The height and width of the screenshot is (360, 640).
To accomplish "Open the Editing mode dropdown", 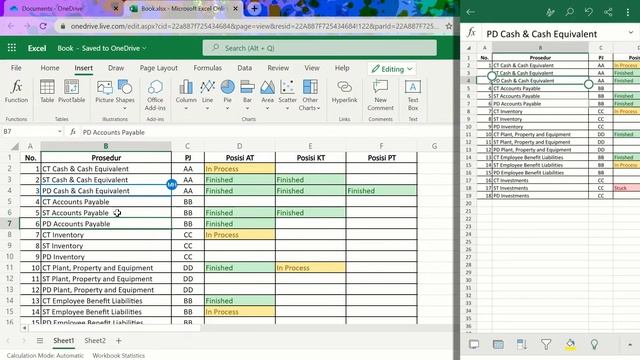I will (x=392, y=69).
